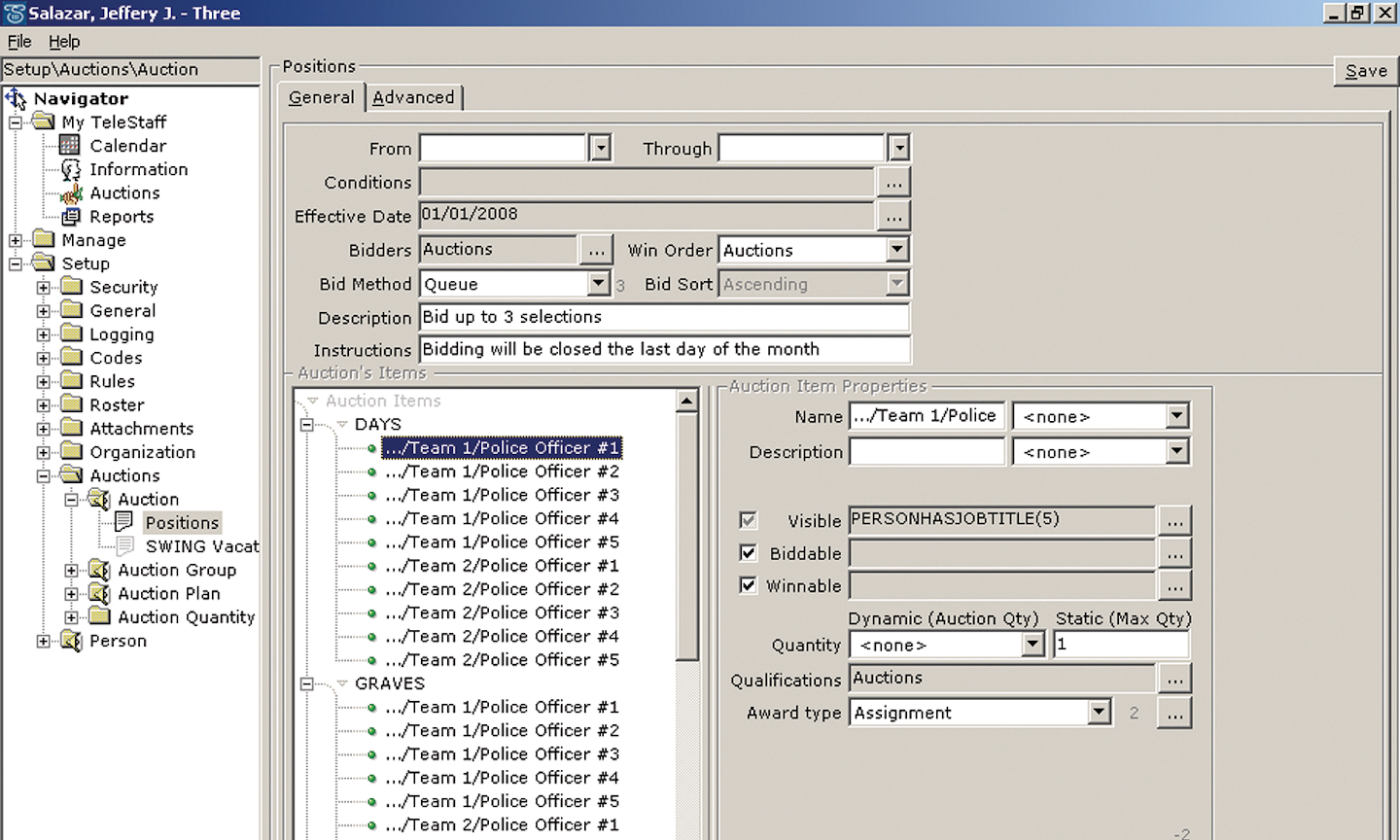Open the Bid Method Queue dropdown

click(x=599, y=283)
